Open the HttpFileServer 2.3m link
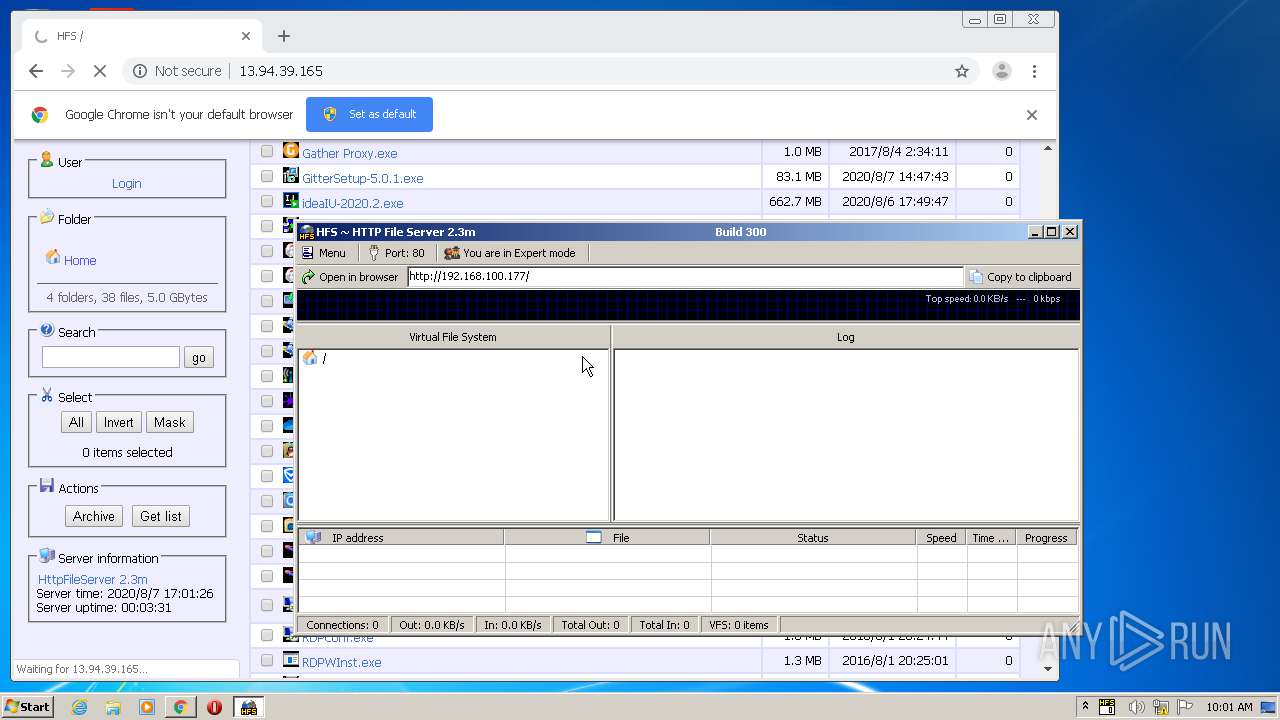 93,579
